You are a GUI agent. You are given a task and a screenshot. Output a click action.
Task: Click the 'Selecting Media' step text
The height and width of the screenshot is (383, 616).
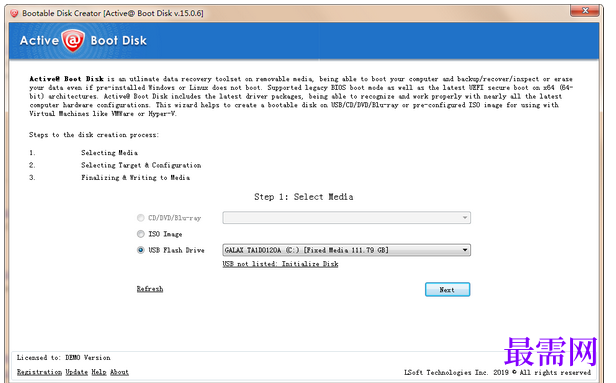click(110, 153)
